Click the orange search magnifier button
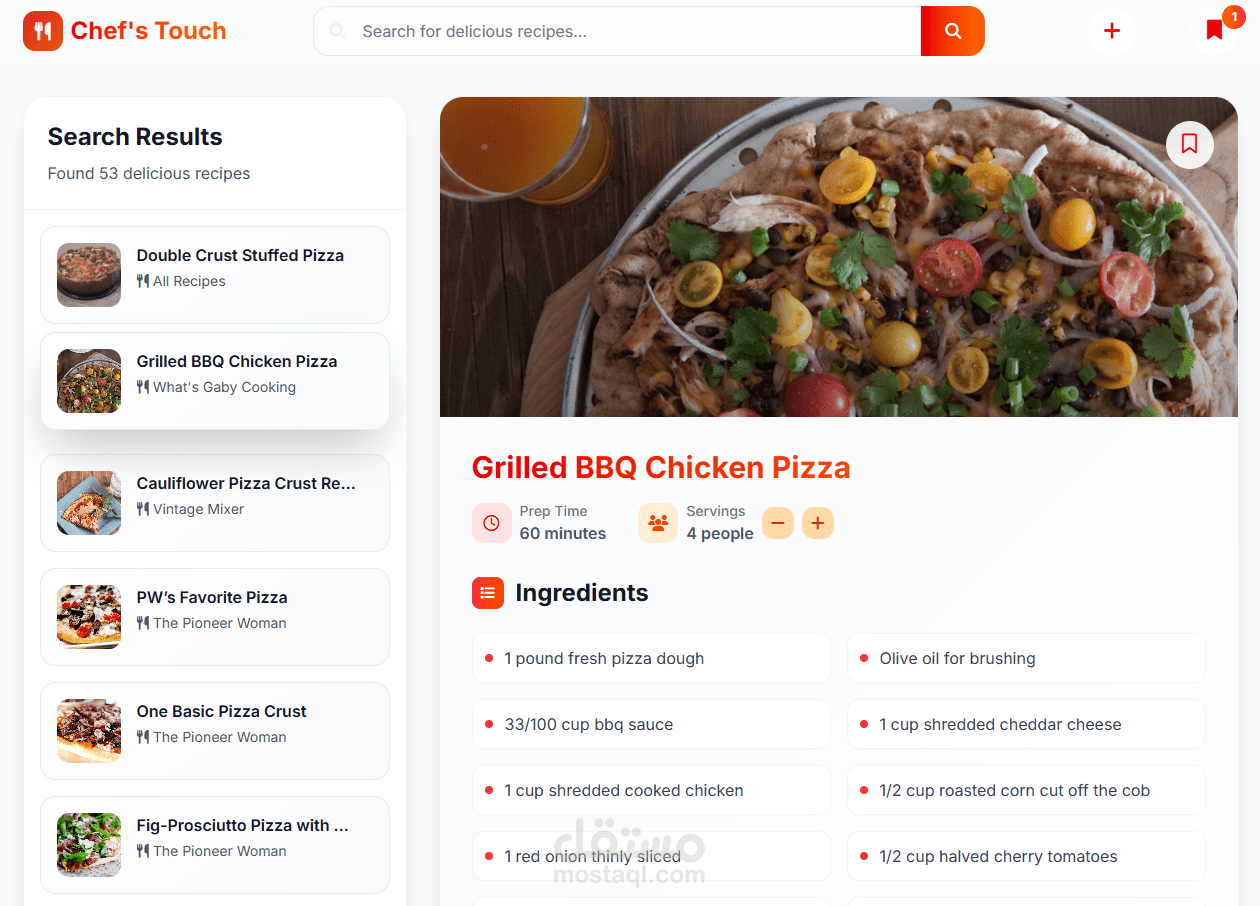 pyautogui.click(x=952, y=31)
